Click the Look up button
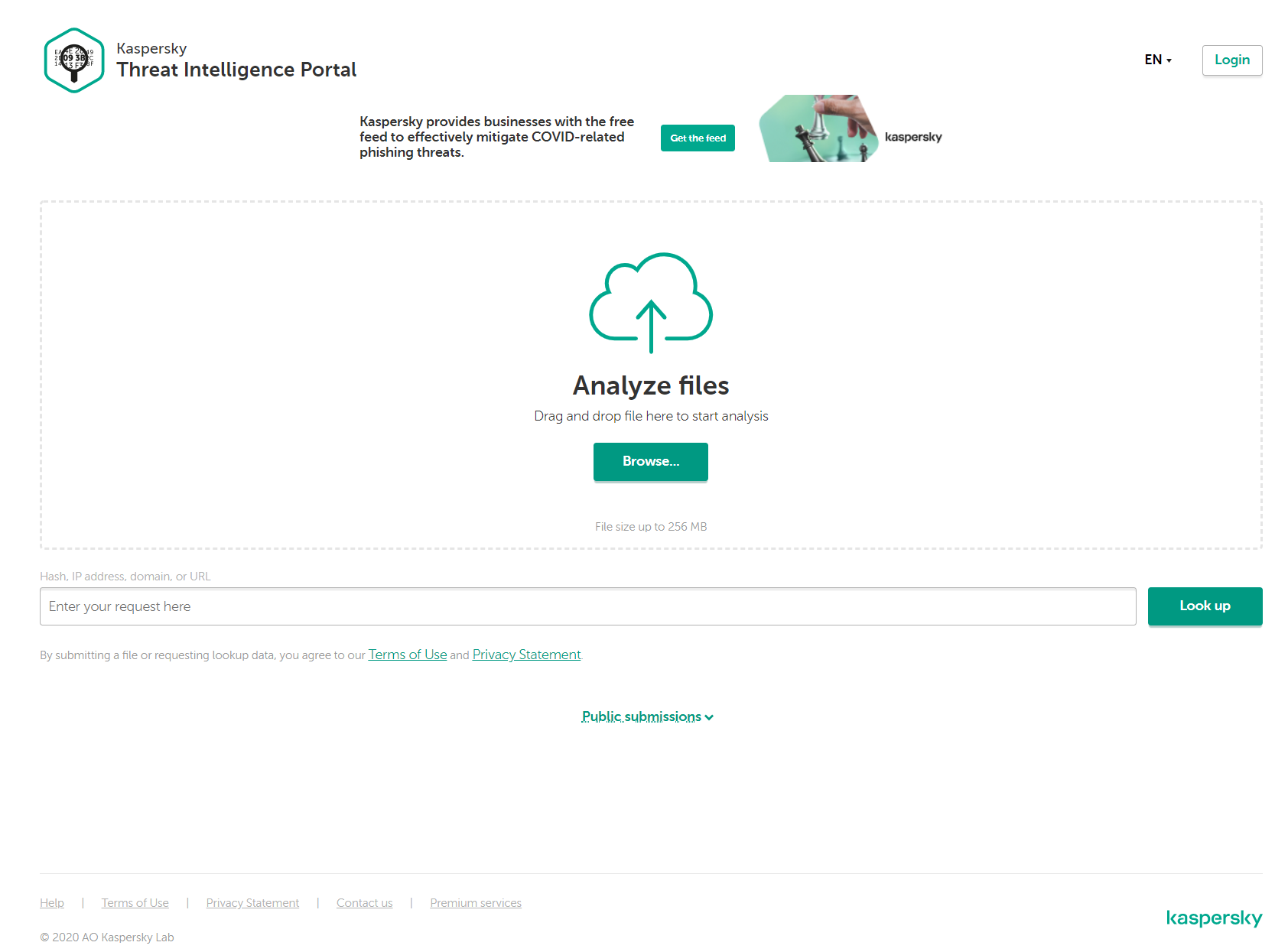Viewport: 1288px width, 952px height. click(x=1205, y=606)
